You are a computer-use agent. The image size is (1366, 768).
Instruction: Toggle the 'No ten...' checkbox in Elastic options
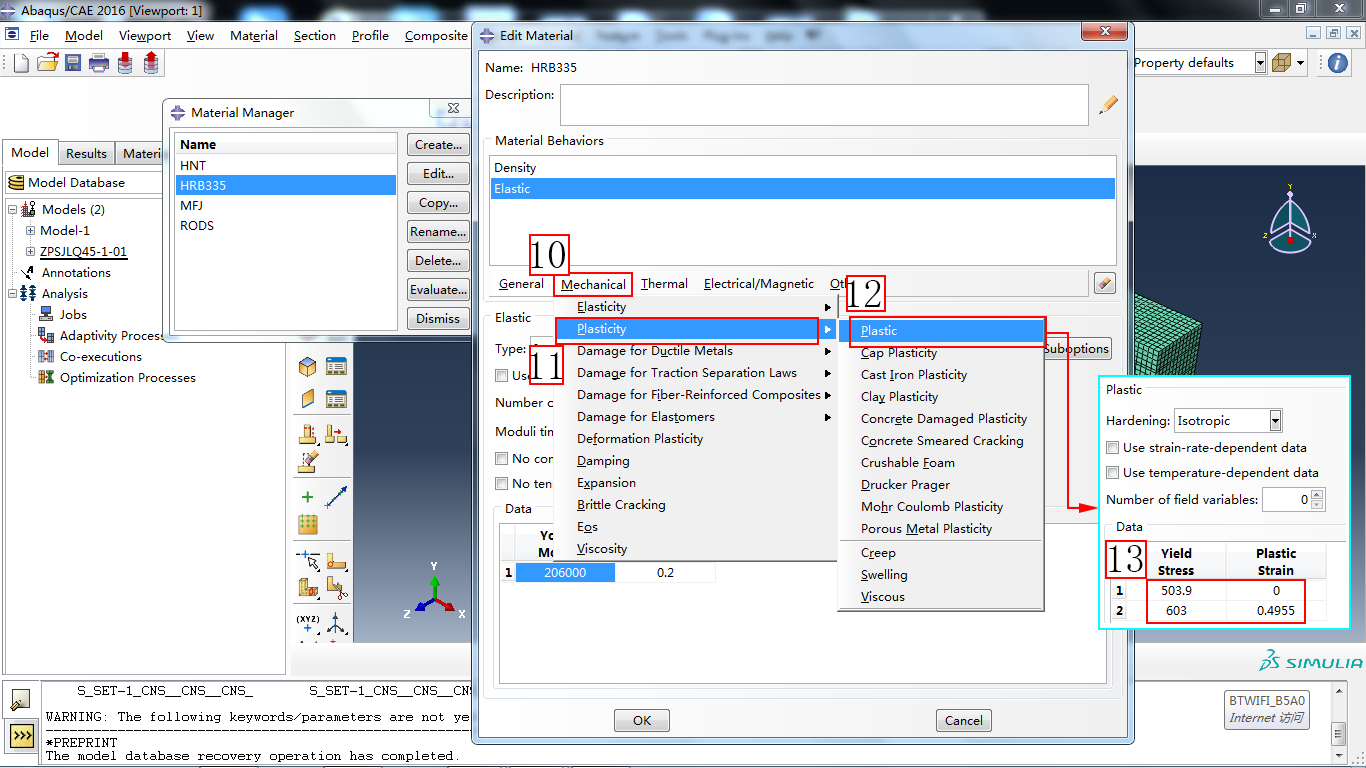tap(502, 484)
